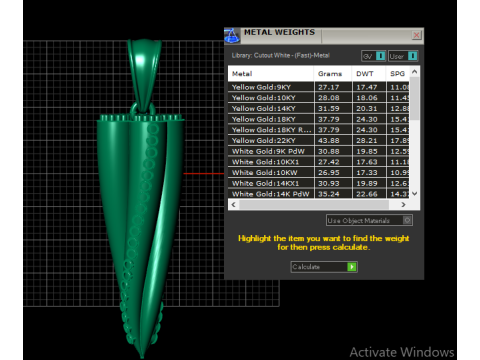Click the Metal column header
Viewport: 480px width, 360px height.
270,74
